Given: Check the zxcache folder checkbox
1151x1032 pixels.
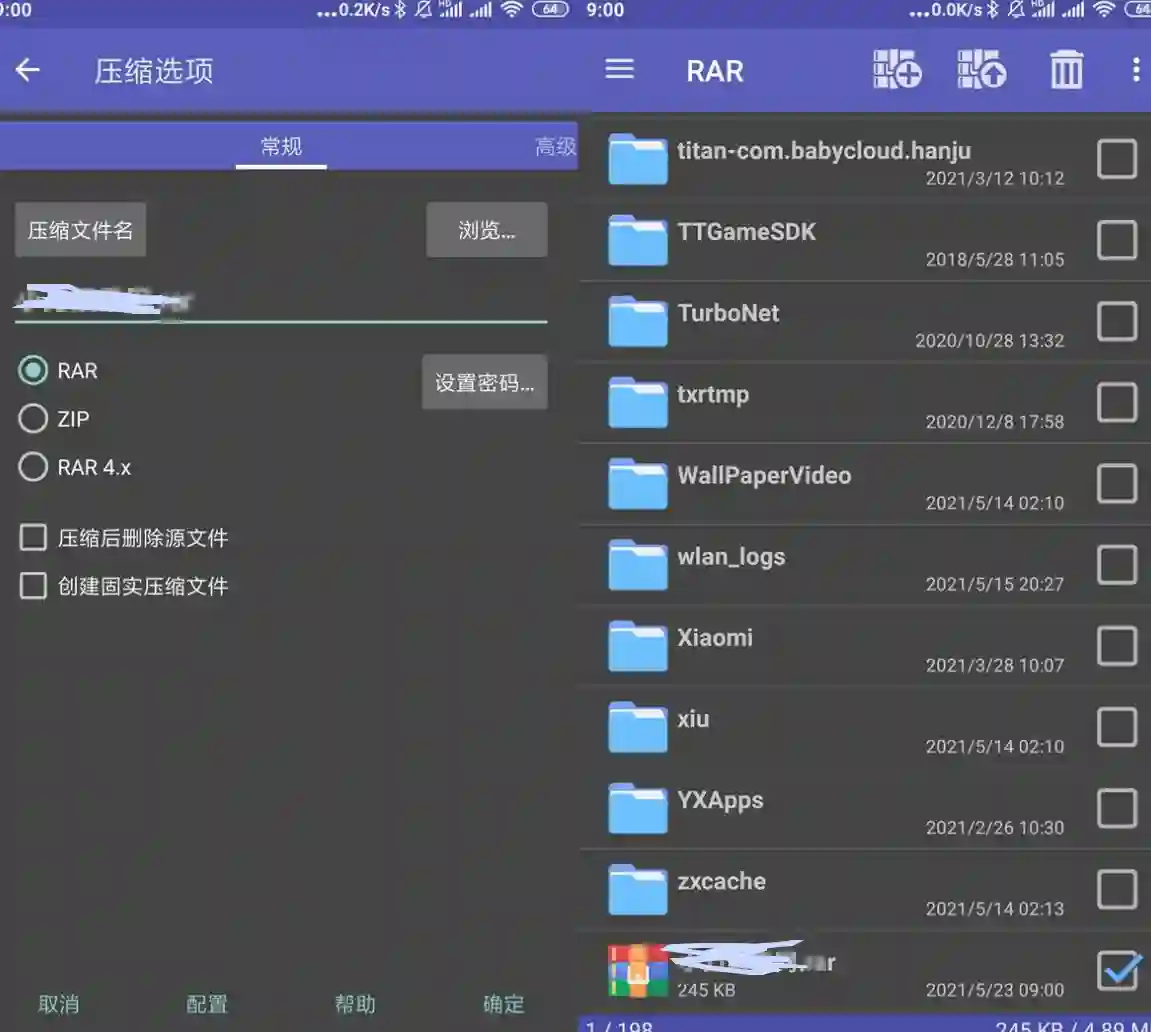Looking at the screenshot, I should [1116, 890].
